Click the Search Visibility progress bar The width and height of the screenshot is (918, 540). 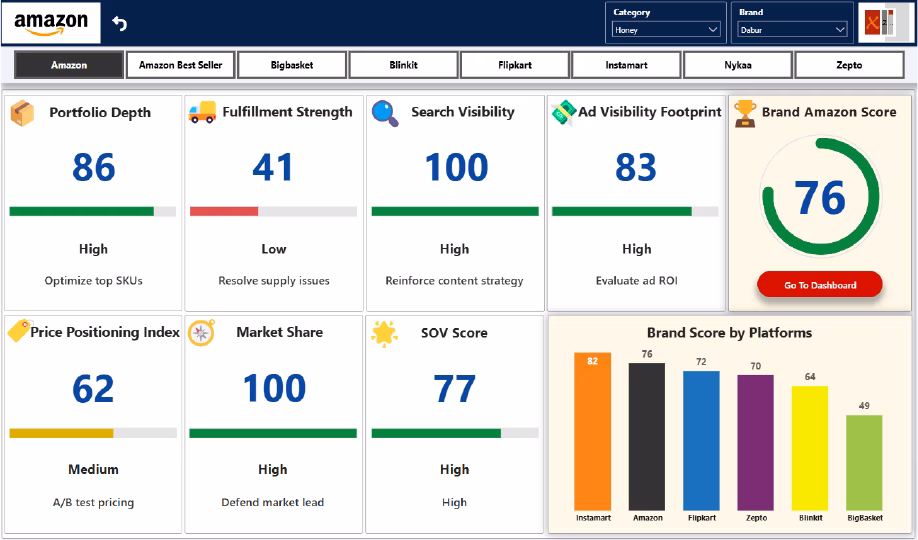[x=455, y=211]
